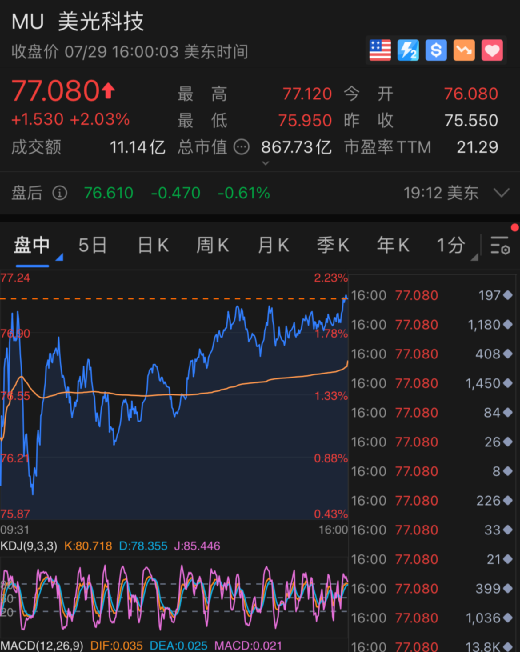Image resolution: width=520 pixels, height=652 pixels.
Task: Tap the blue dollar sign icon
Action: (436, 50)
